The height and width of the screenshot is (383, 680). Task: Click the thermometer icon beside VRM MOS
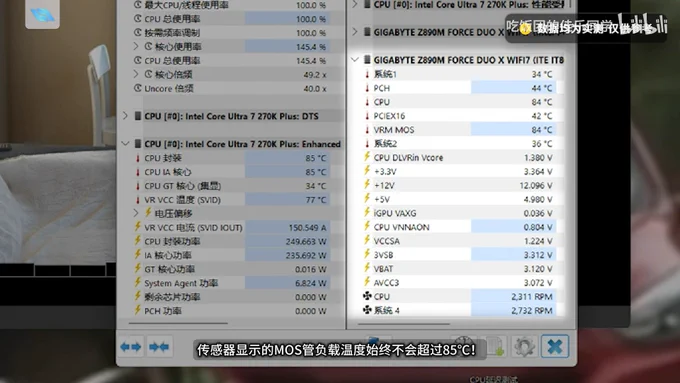tap(367, 130)
